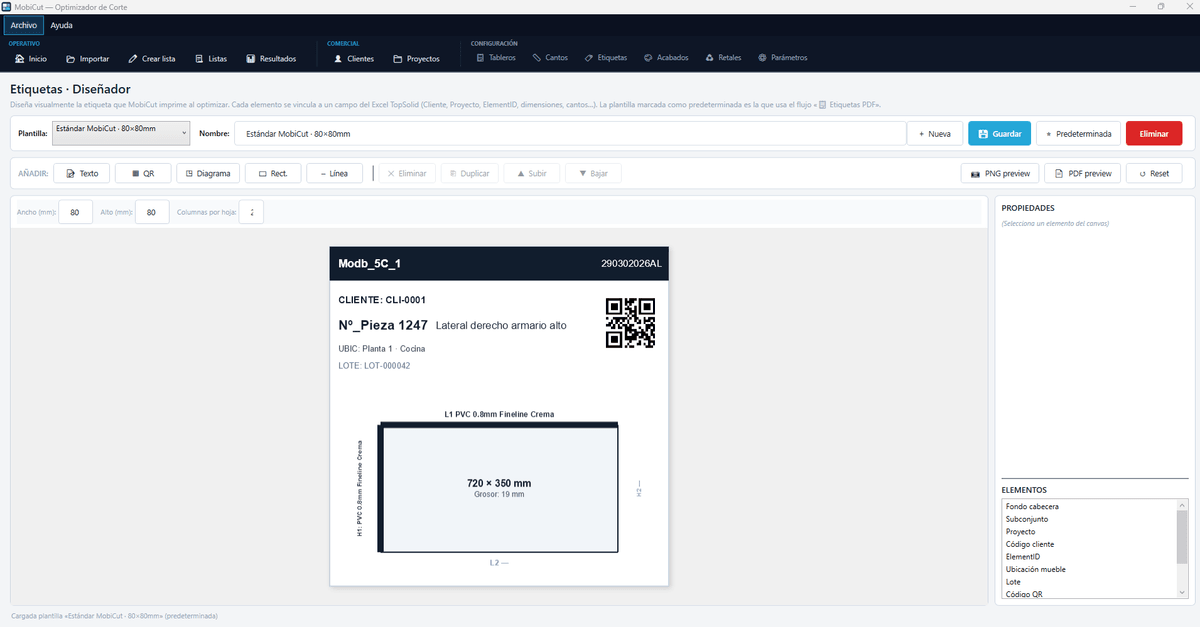Open the Inicio home icon

[x=20, y=59]
